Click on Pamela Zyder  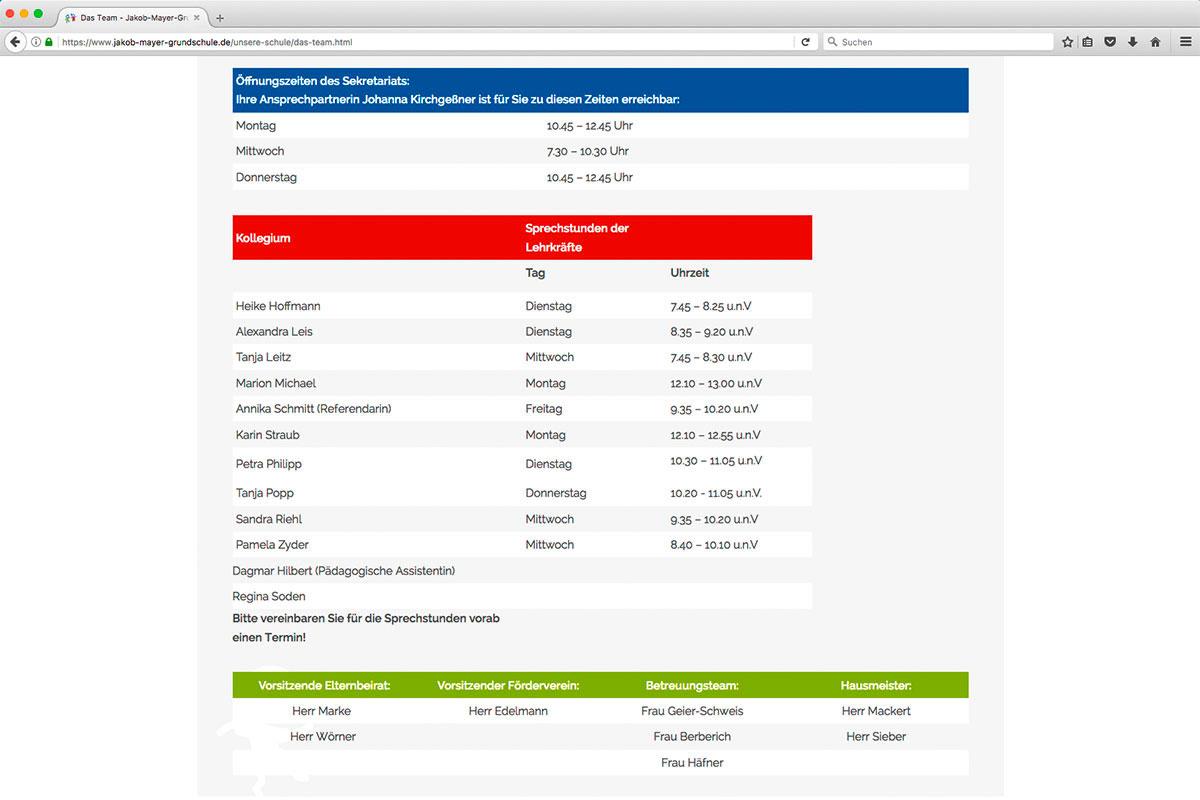[272, 545]
